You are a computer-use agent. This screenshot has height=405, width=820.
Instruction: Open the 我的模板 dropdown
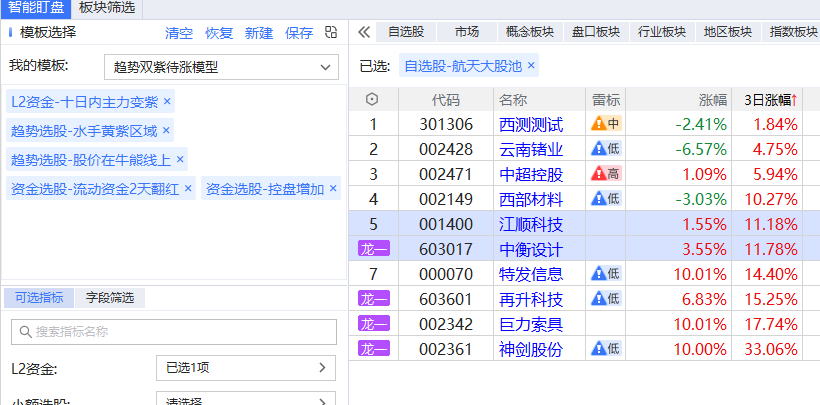point(221,68)
